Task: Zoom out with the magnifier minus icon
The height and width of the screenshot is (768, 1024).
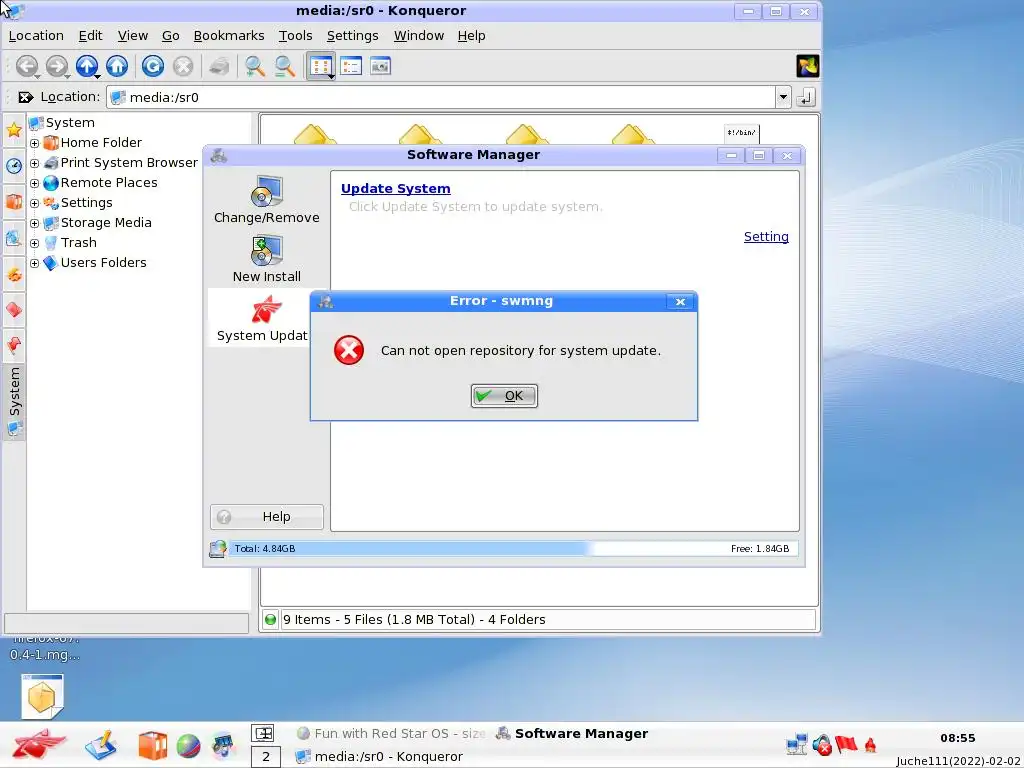Action: (x=284, y=66)
